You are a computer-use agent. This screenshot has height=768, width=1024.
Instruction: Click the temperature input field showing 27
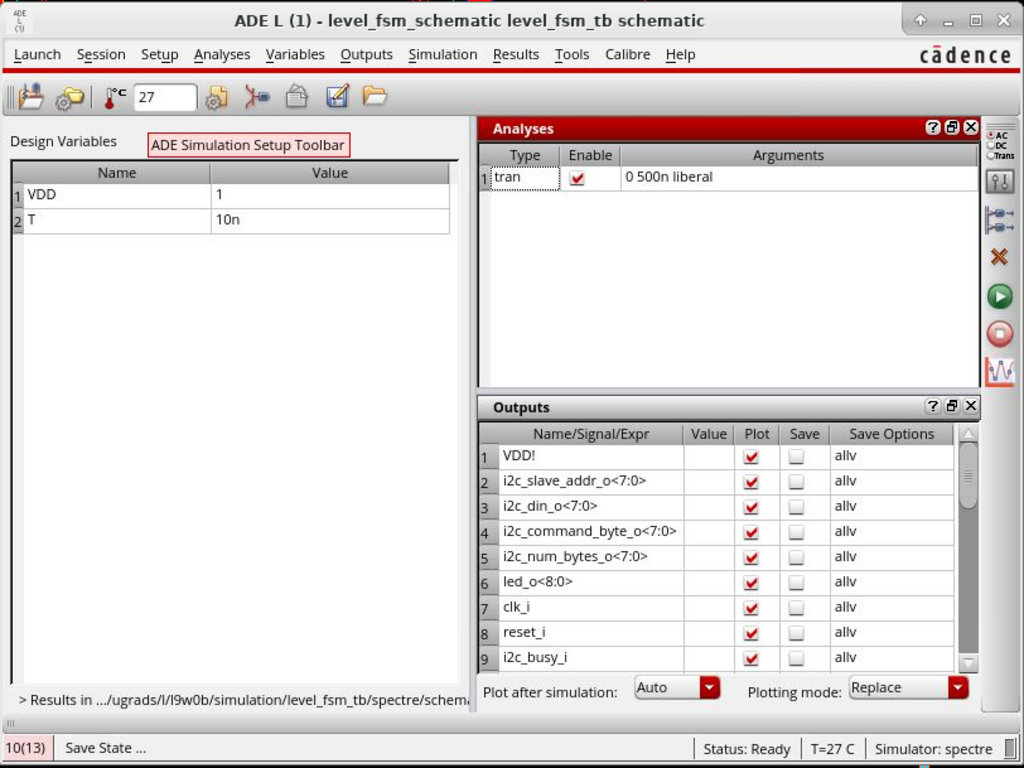pyautogui.click(x=165, y=98)
